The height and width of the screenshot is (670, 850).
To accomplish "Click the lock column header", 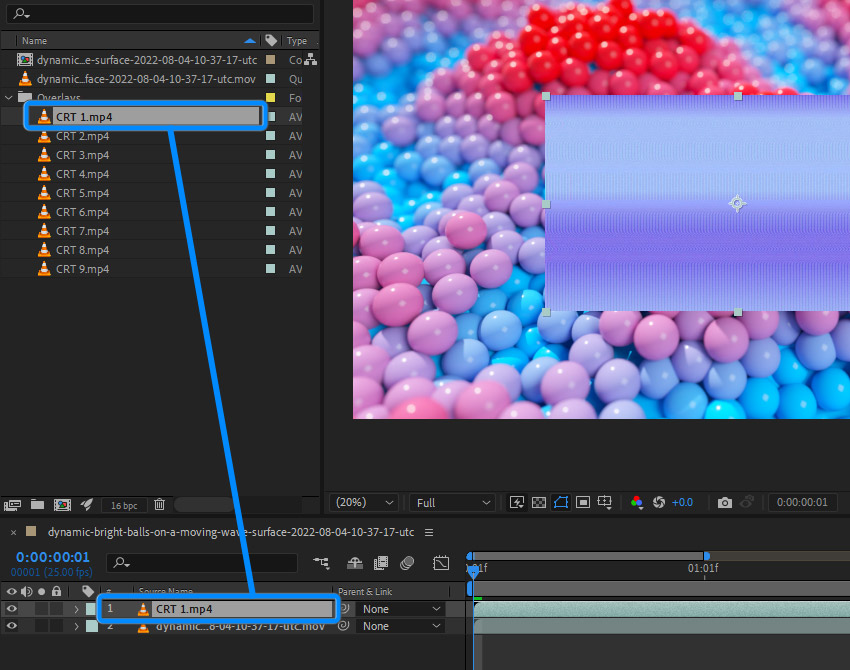I will [56, 591].
